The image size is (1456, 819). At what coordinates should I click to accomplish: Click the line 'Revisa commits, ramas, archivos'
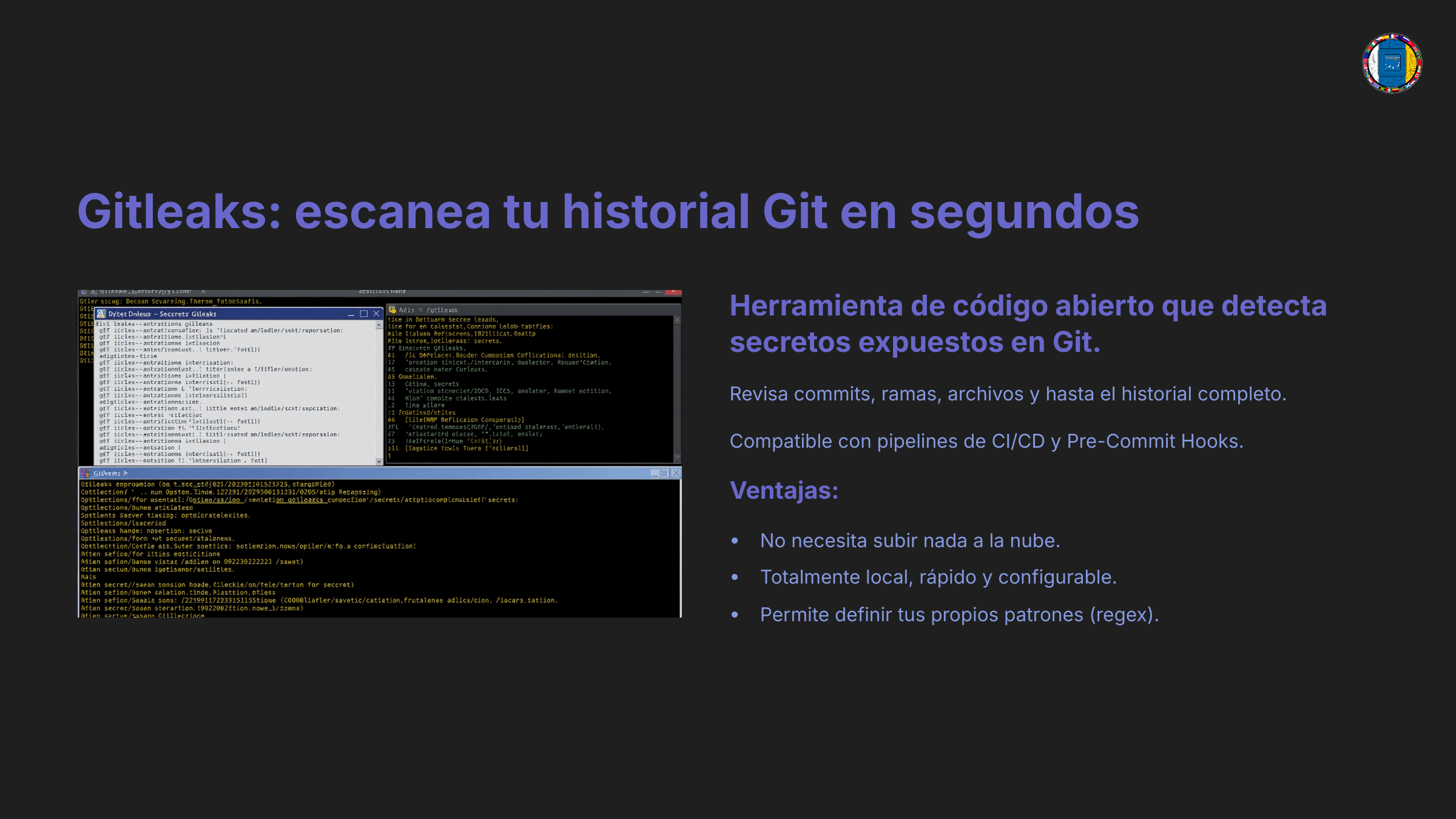coord(1008,394)
